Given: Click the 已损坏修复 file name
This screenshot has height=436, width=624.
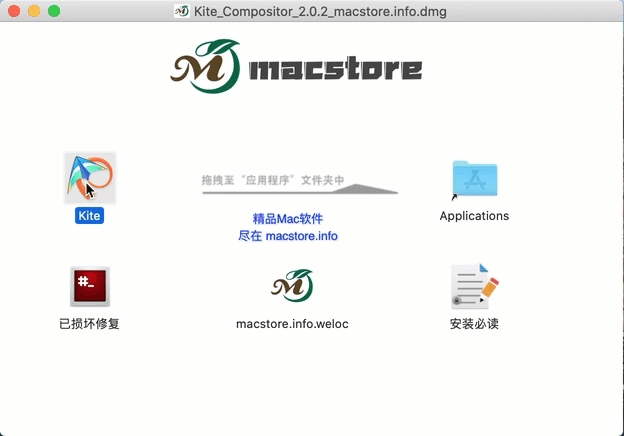Looking at the screenshot, I should point(89,324).
